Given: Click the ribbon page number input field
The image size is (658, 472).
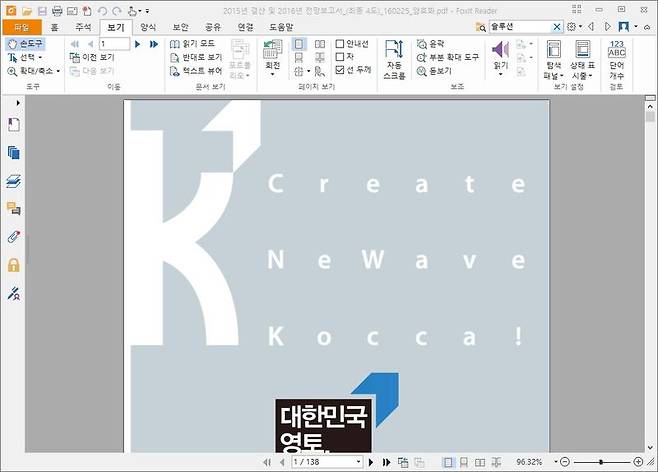Looking at the screenshot, I should [x=114, y=44].
